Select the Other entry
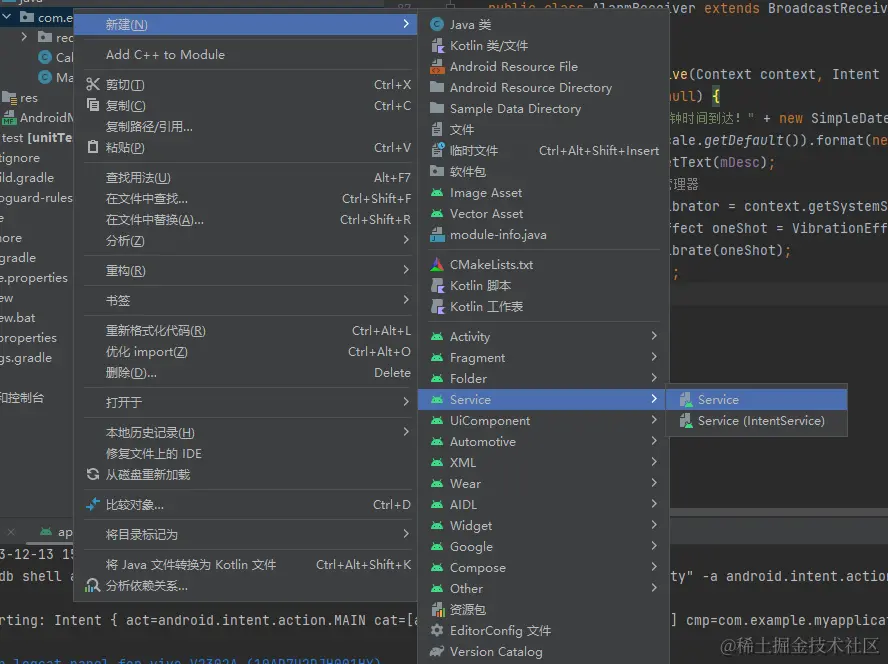Screen dimensions: 888x664 click(543, 588)
